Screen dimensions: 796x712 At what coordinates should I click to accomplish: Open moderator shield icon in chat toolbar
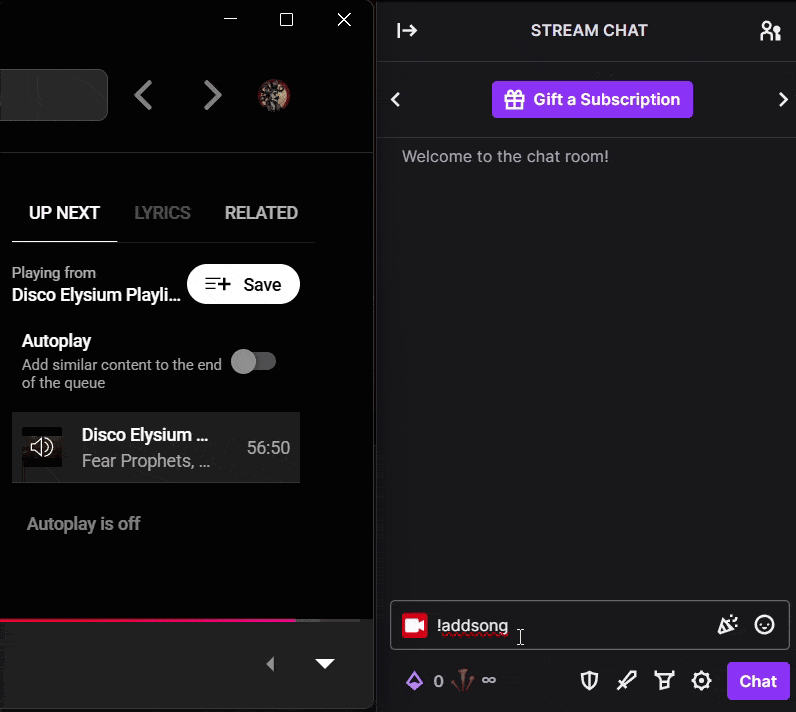(589, 681)
